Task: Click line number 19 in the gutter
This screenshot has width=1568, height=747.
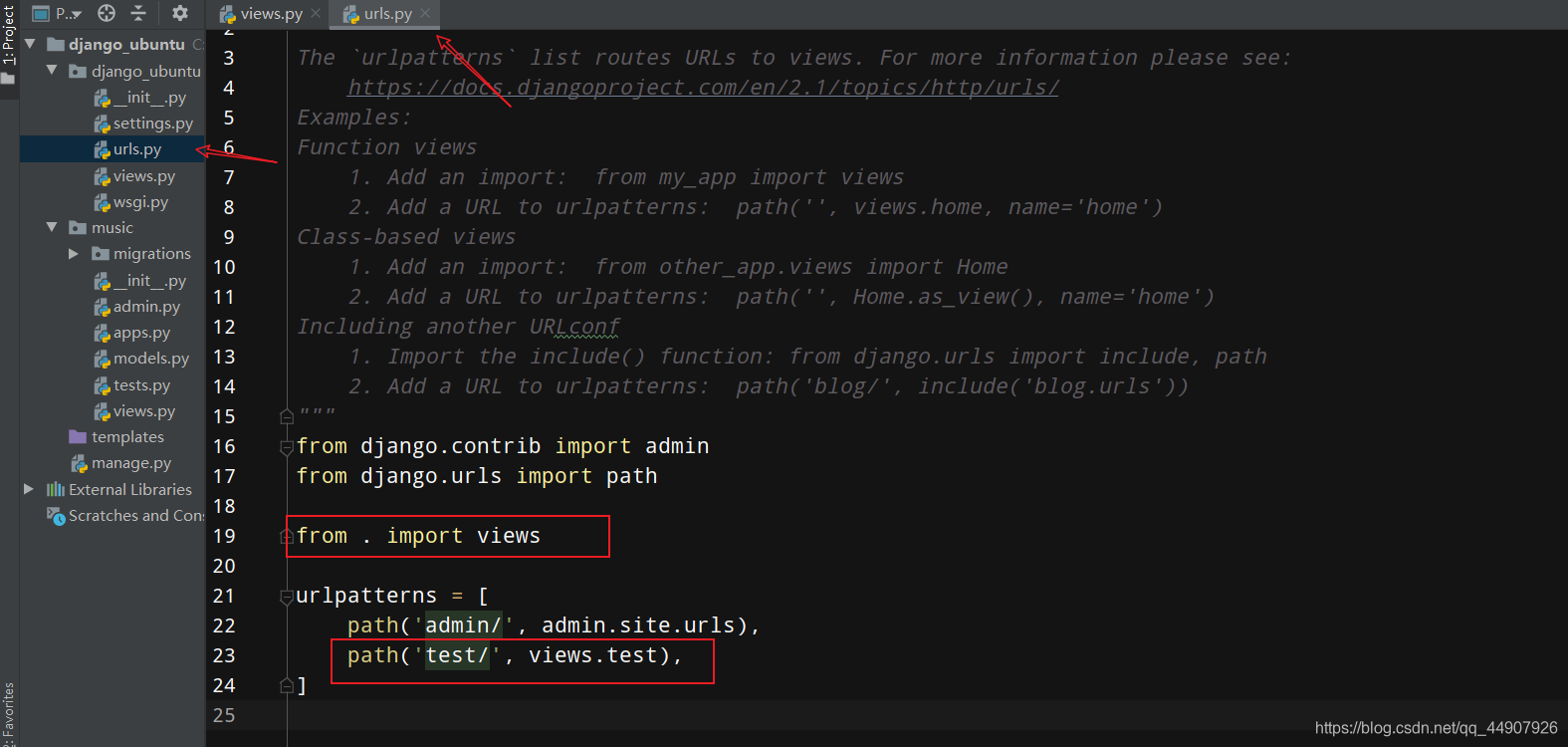Action: point(224,536)
